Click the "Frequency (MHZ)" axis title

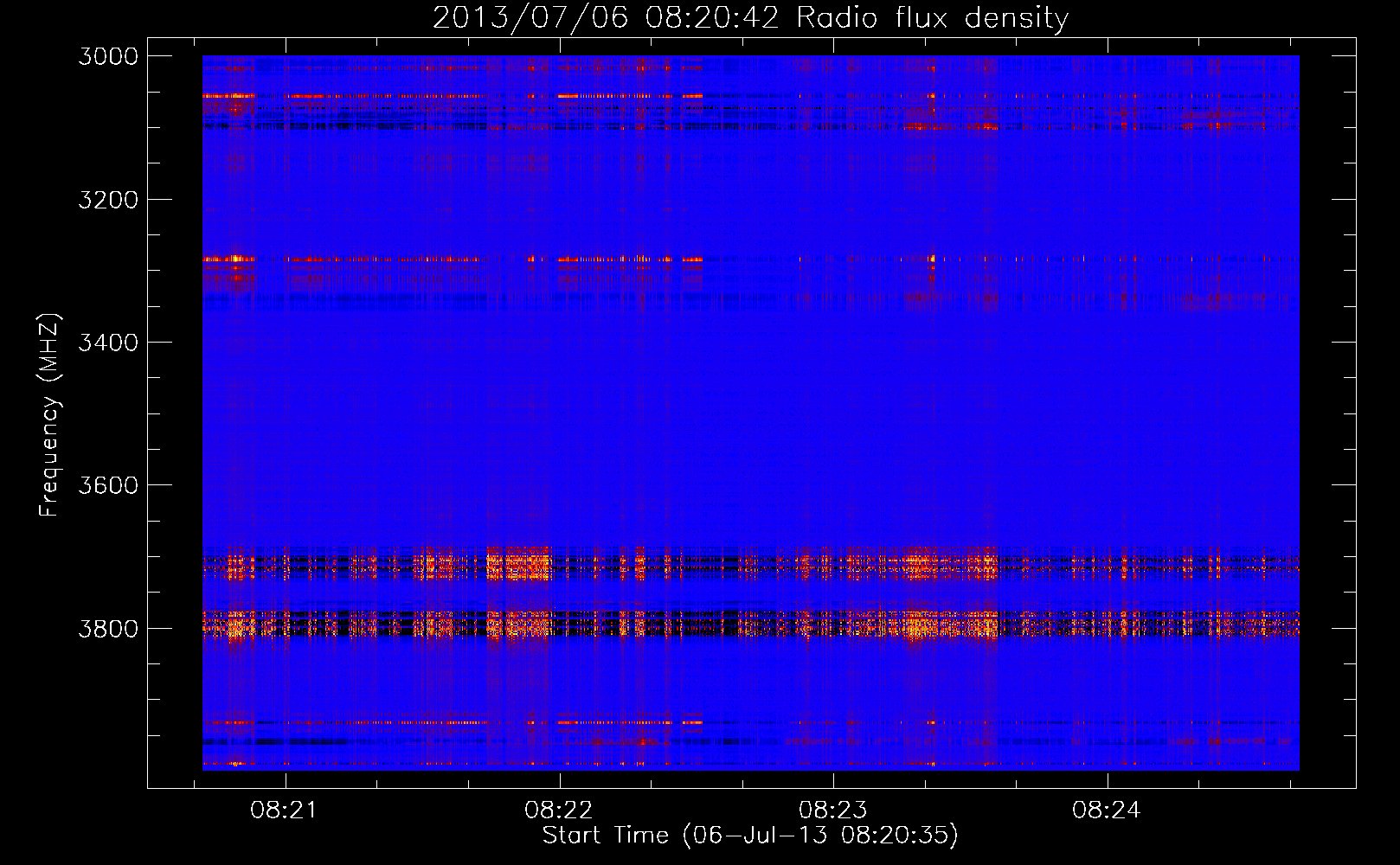pos(50,415)
